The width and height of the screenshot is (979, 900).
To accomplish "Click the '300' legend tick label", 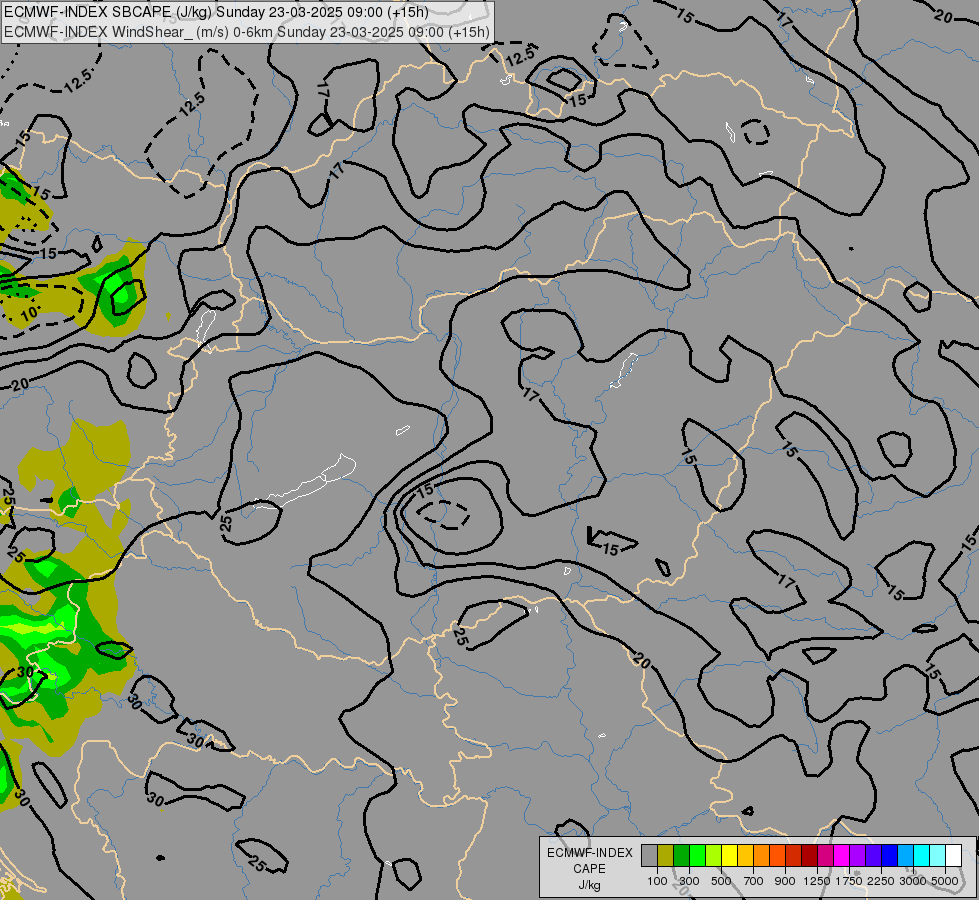I will 689,881.
